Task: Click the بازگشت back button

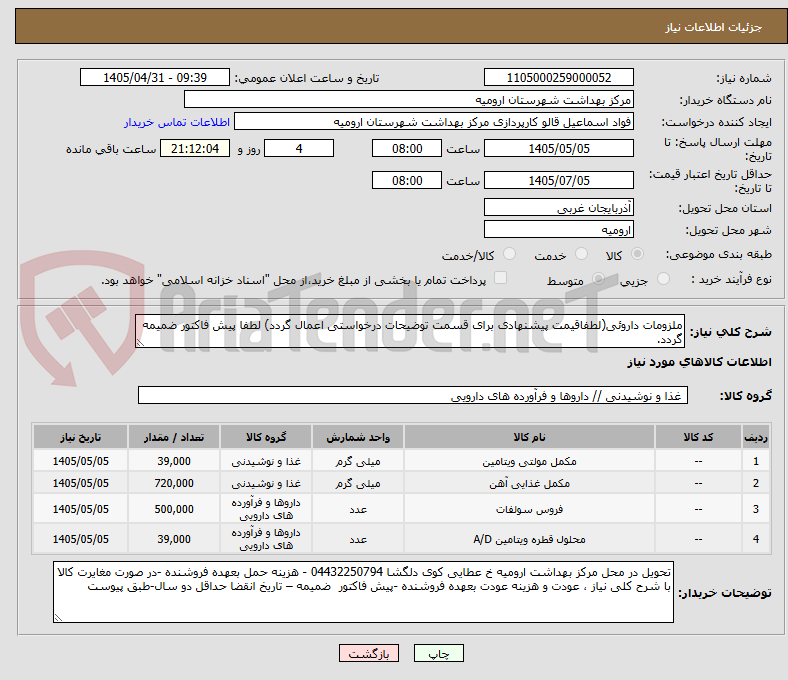Action: [x=369, y=653]
